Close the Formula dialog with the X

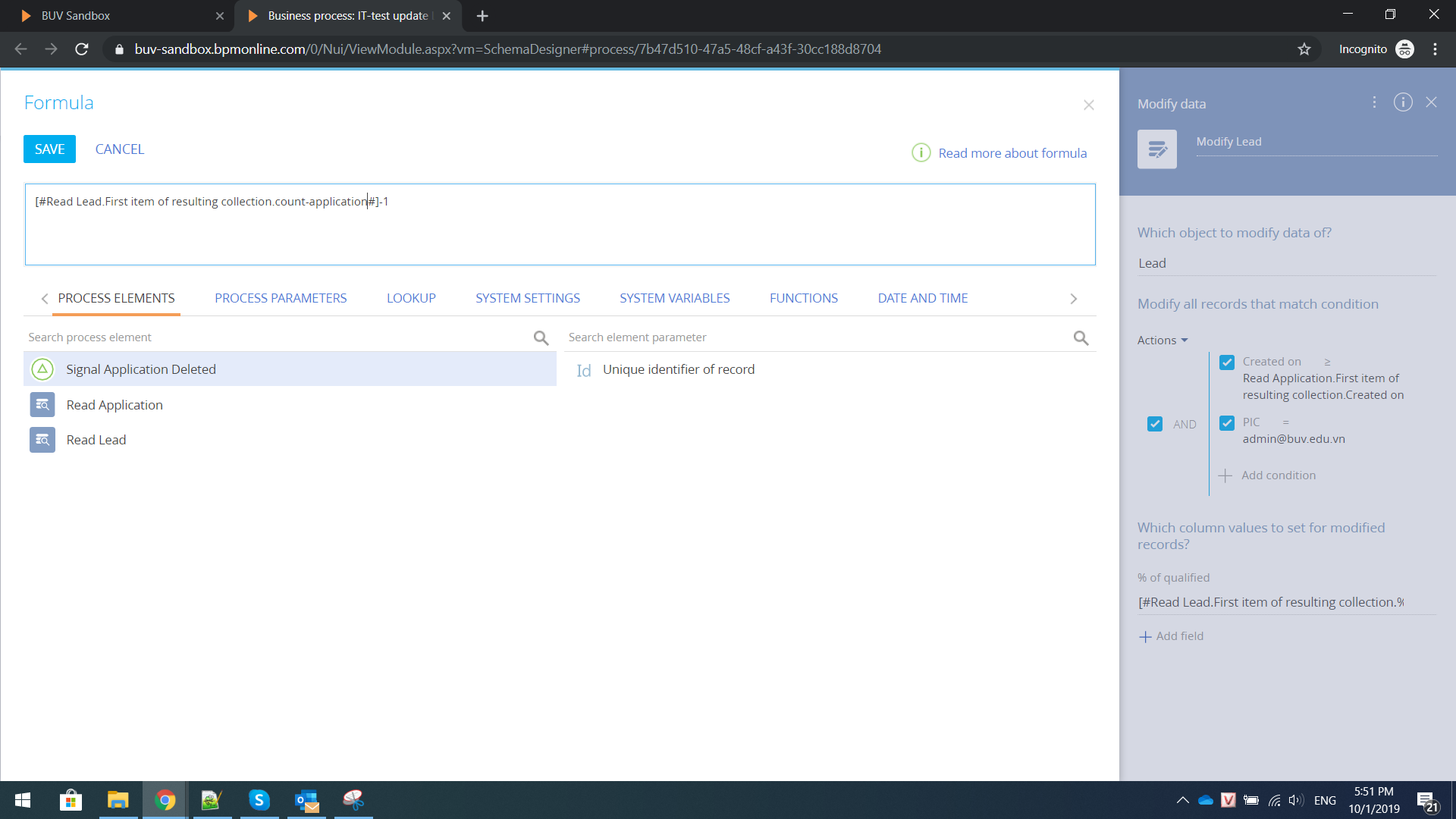[x=1088, y=105]
